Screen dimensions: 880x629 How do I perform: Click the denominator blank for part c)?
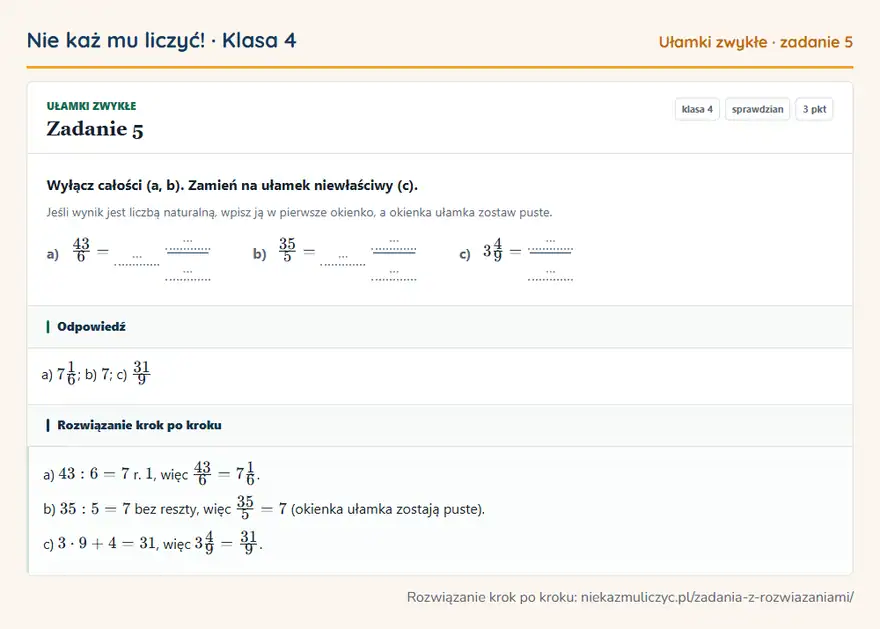[551, 274]
